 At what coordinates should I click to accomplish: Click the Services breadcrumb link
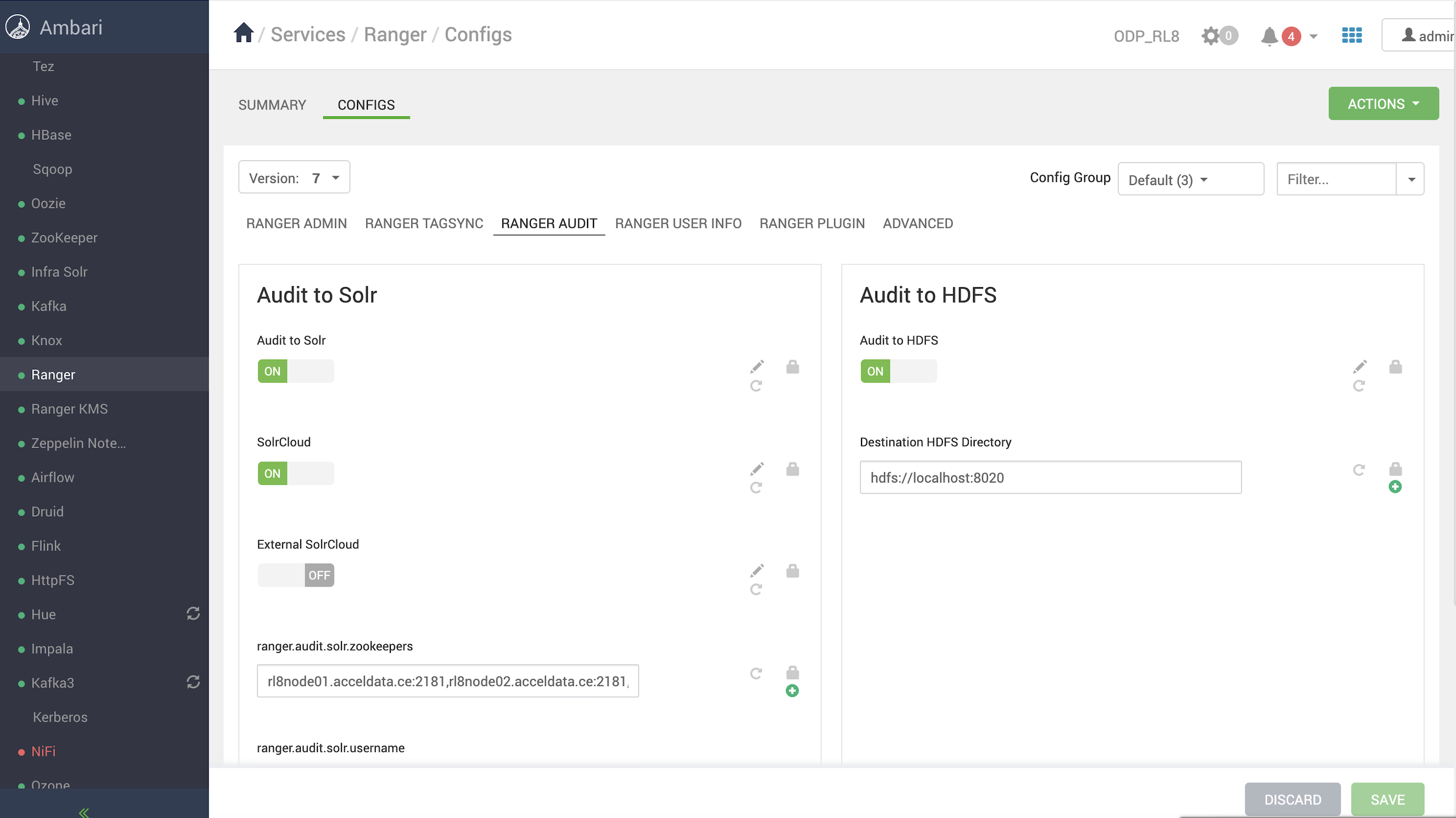click(308, 34)
